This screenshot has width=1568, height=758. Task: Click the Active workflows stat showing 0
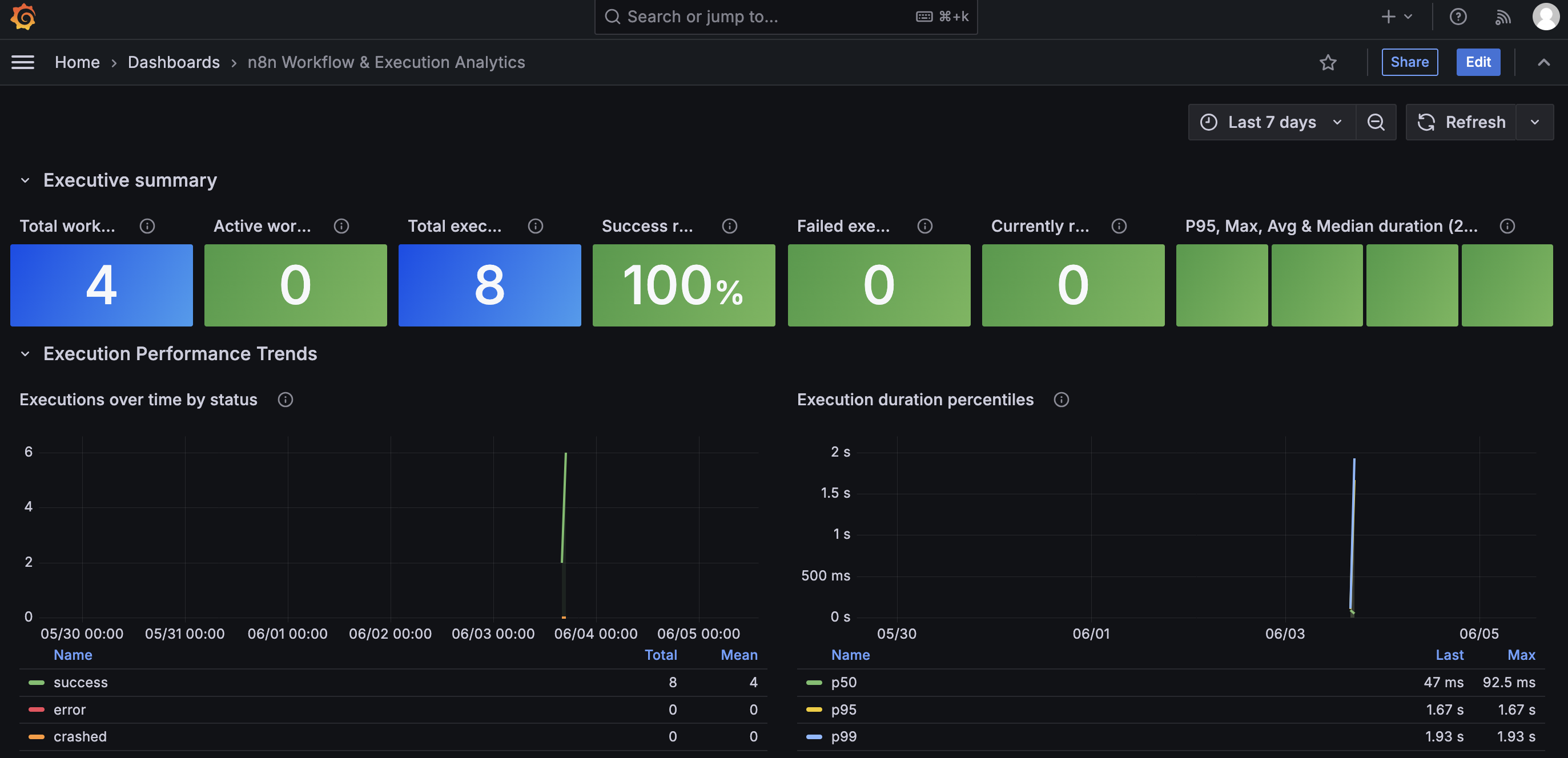pyautogui.click(x=295, y=285)
